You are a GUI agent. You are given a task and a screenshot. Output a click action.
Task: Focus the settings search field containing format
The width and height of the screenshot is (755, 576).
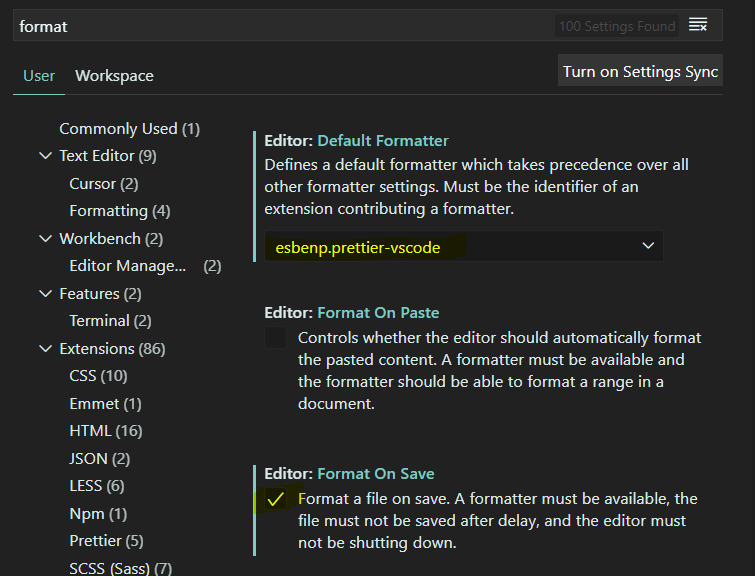point(284,26)
